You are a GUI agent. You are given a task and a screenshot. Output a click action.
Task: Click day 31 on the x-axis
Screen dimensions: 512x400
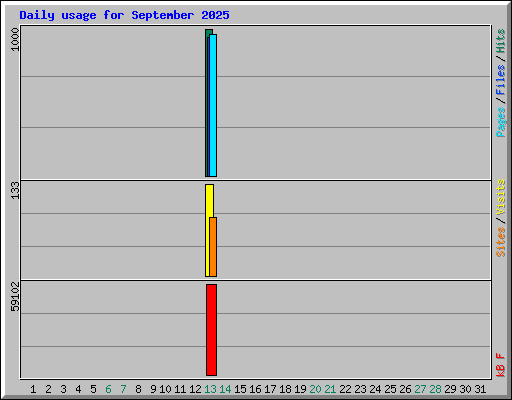click(x=480, y=389)
